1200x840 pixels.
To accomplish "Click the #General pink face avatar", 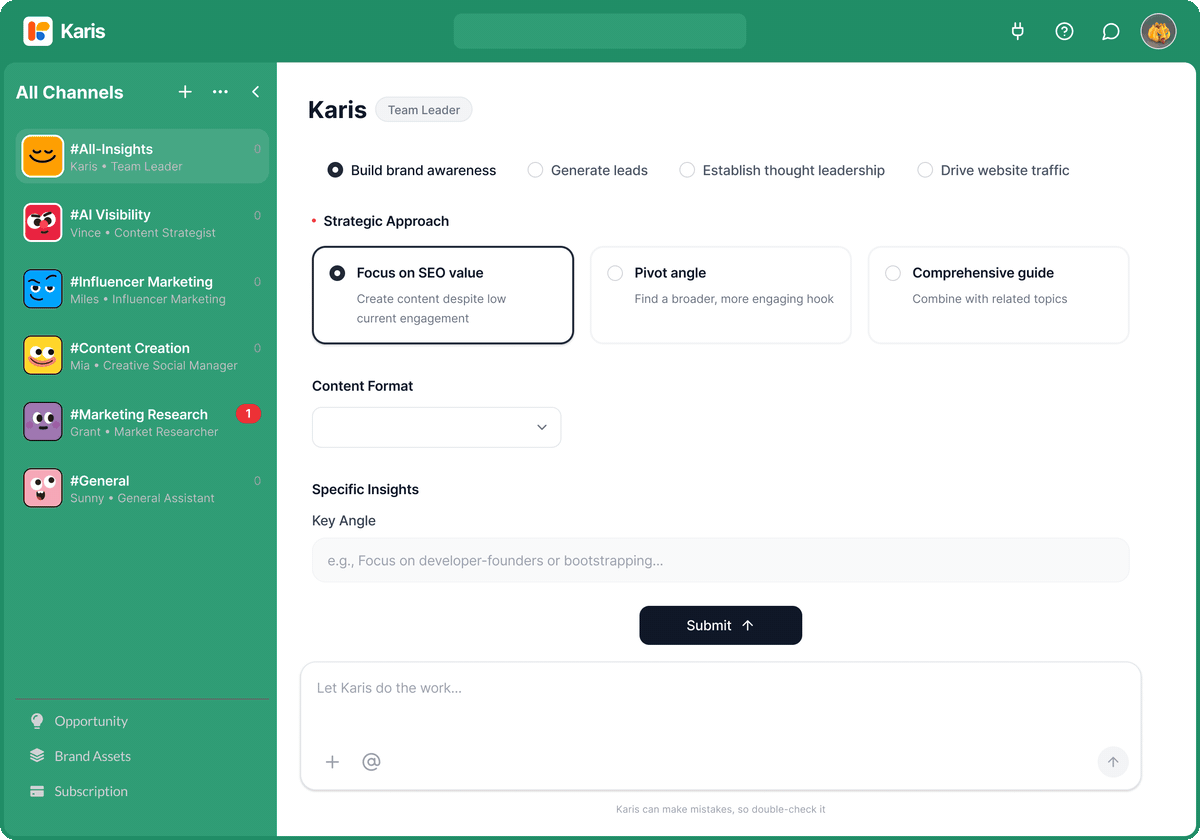I will [x=43, y=488].
